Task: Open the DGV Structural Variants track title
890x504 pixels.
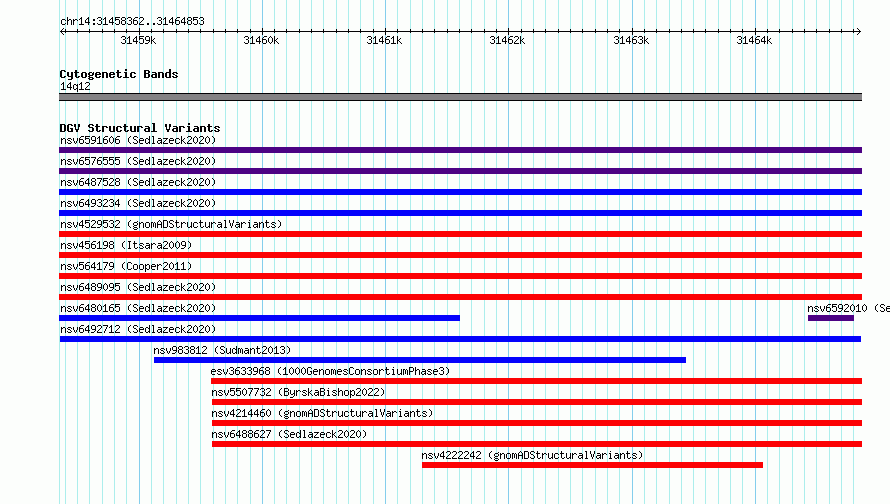Action: (140, 128)
